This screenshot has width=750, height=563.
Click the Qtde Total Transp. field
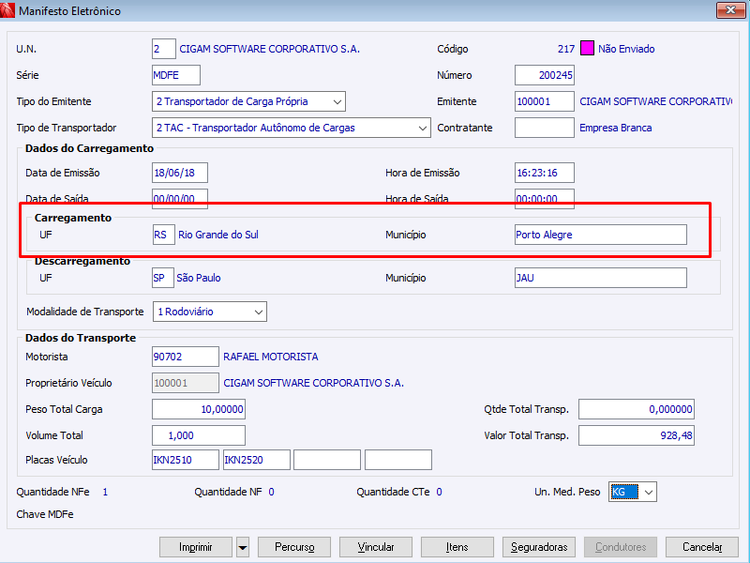636,409
